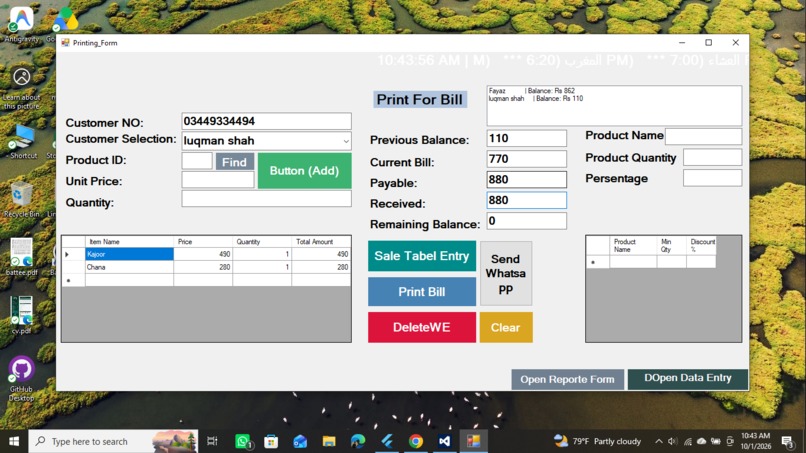Click the Printing_Form taskbar icon
The width and height of the screenshot is (806, 453).
[473, 441]
